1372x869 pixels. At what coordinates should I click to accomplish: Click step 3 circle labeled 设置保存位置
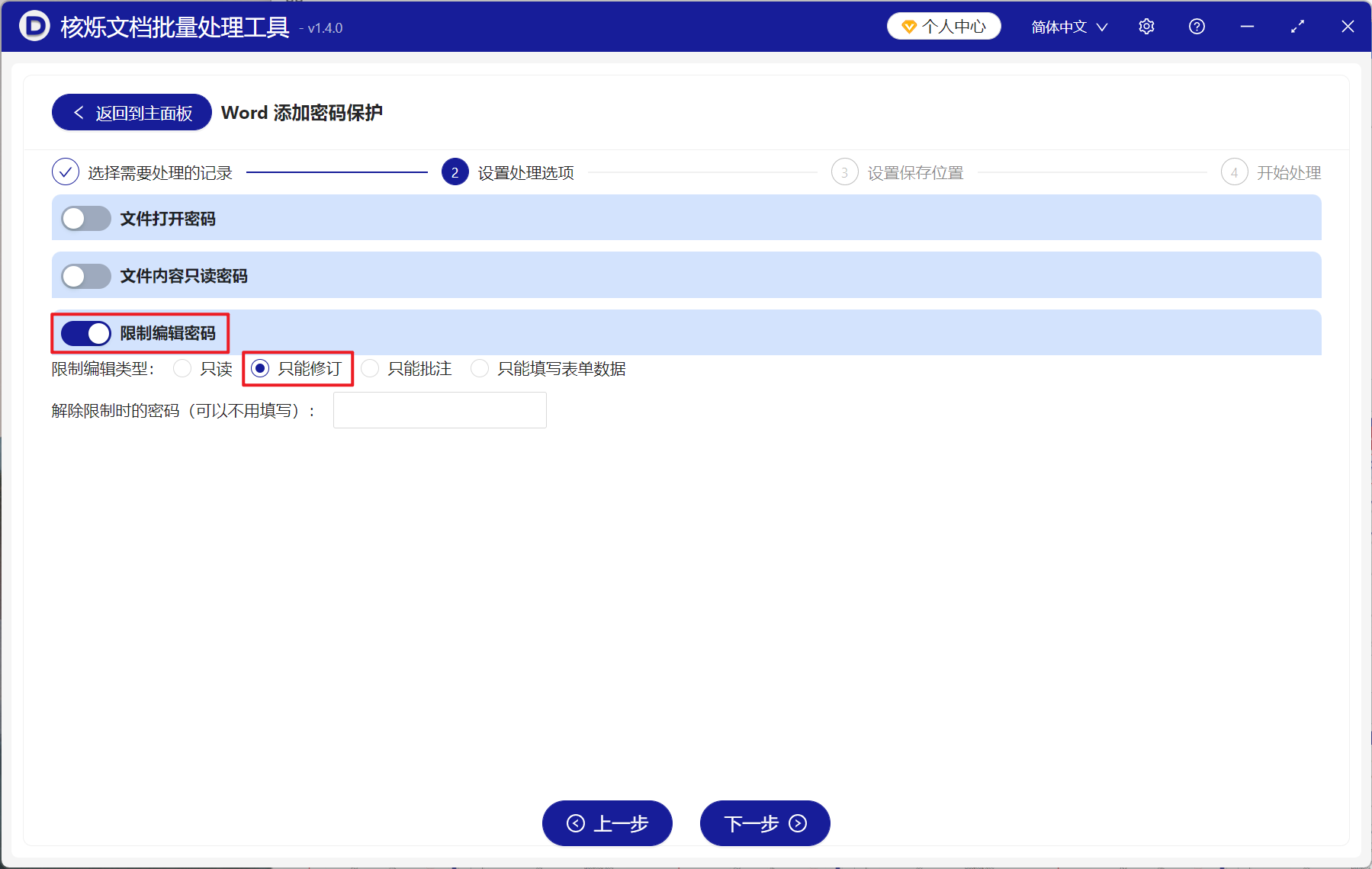[844, 172]
